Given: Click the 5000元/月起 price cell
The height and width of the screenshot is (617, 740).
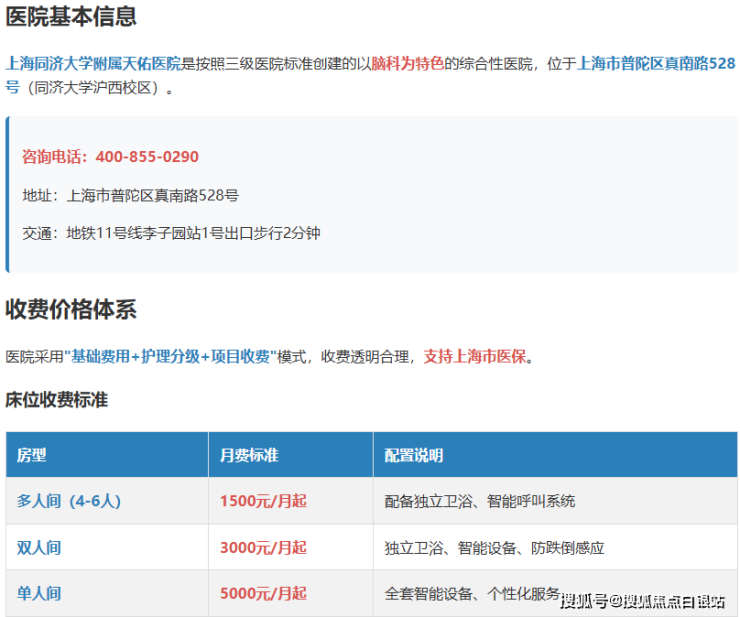Looking at the screenshot, I should click(263, 593).
